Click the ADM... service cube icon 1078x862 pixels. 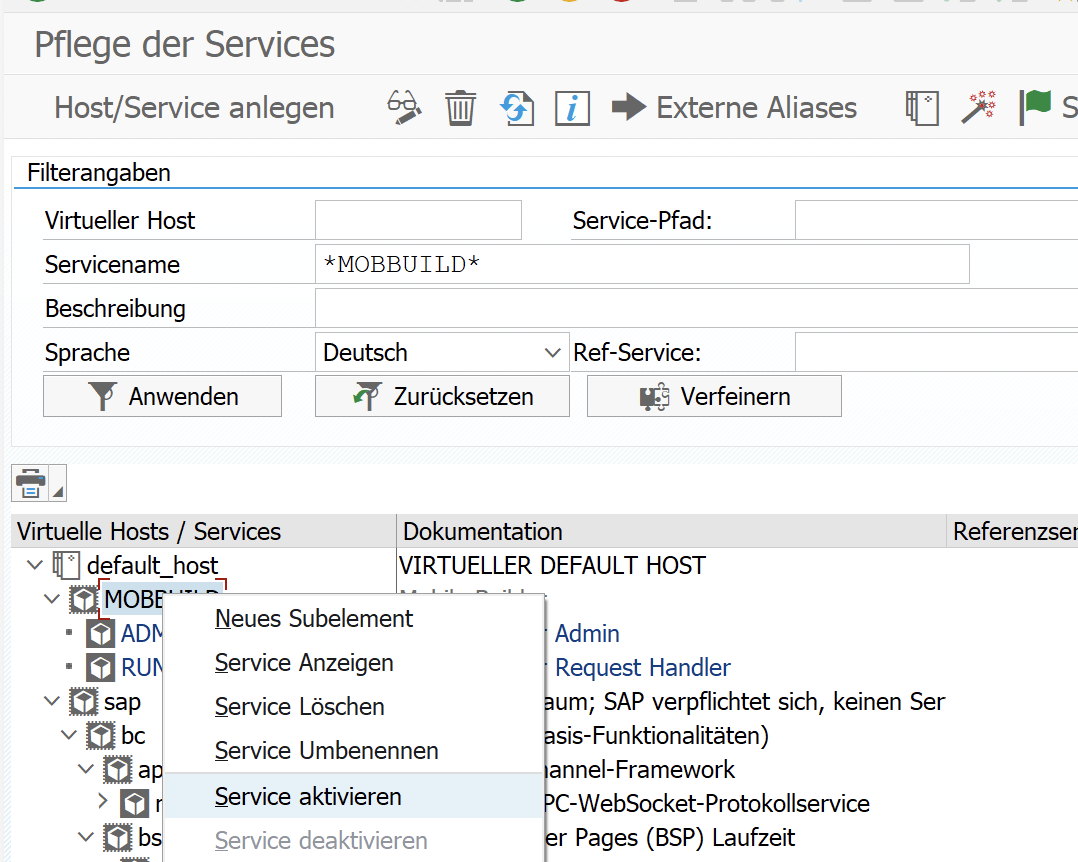(x=100, y=633)
